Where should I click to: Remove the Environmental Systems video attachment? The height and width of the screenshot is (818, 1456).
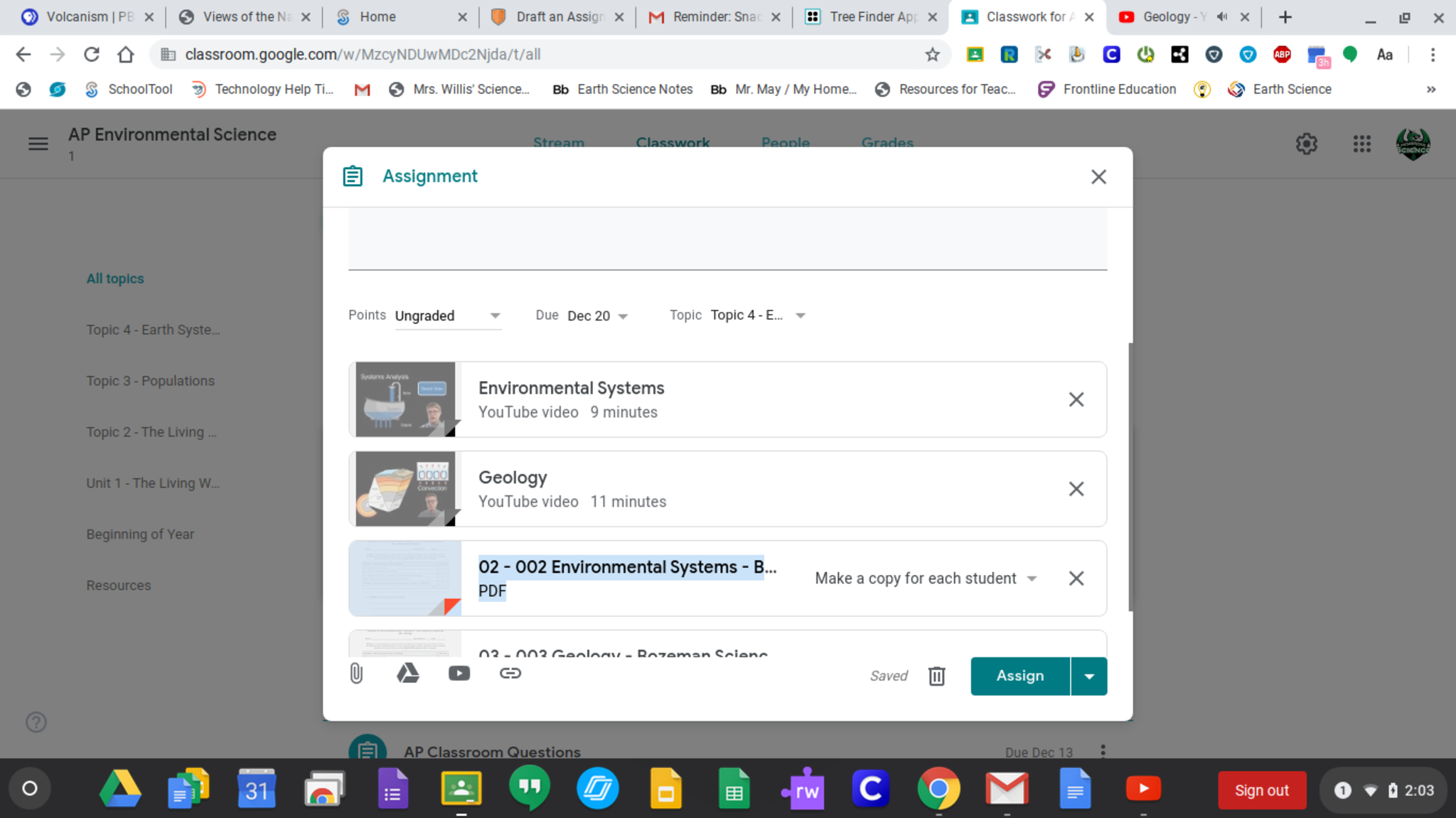(x=1076, y=399)
